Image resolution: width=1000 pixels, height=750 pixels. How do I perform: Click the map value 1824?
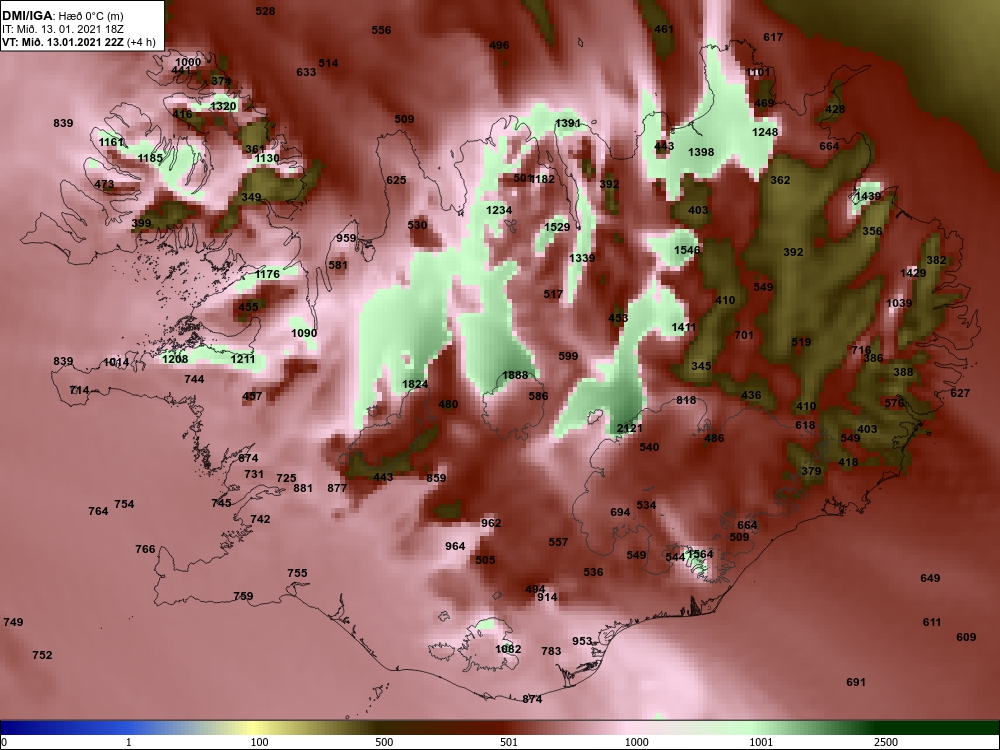pyautogui.click(x=415, y=384)
